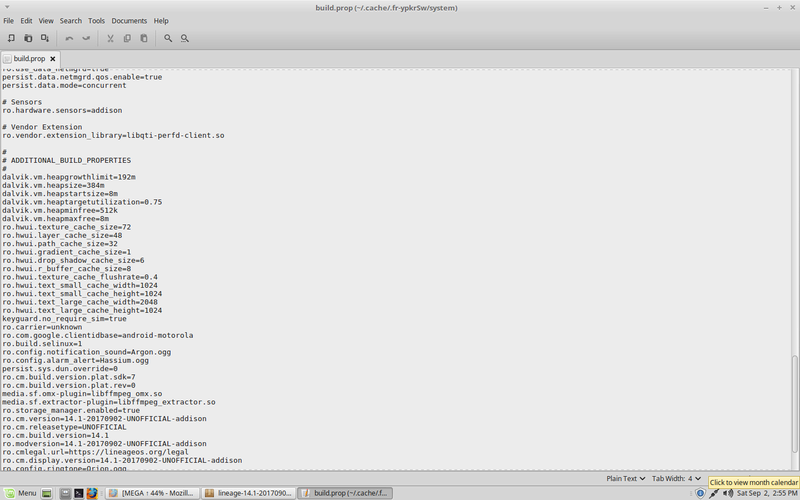This screenshot has width=800, height=500.
Task: Click the '# Sensors' comment line
Action: click(x=22, y=102)
